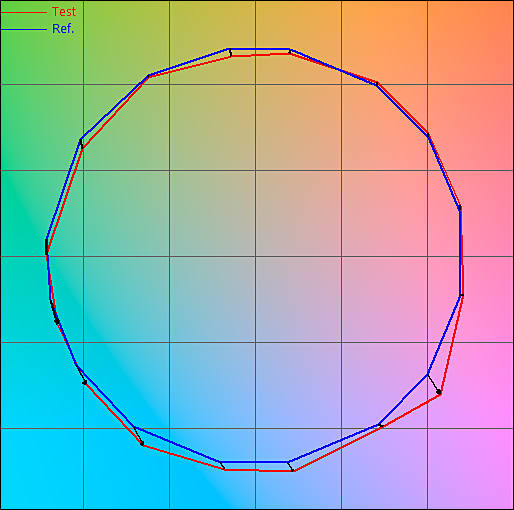Select the bottom flat blue Ref. segment
Screen dimensions: 514x510
pos(254,462)
